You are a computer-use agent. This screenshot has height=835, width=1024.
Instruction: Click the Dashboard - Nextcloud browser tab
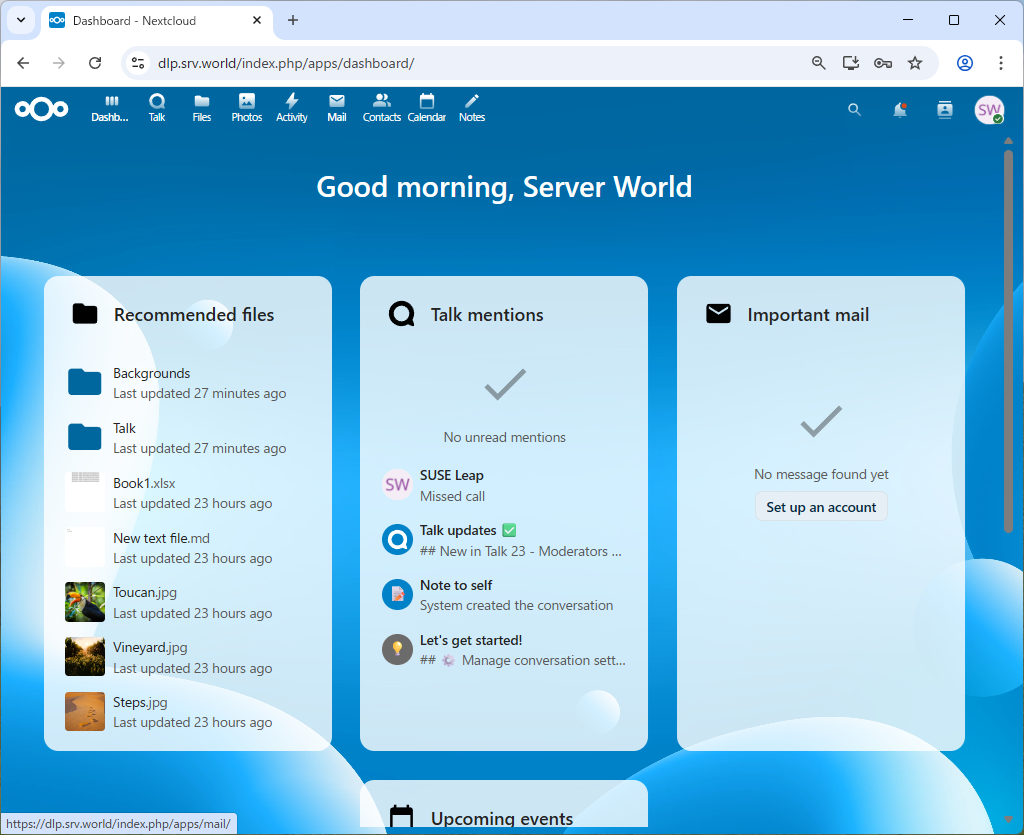pos(157,20)
